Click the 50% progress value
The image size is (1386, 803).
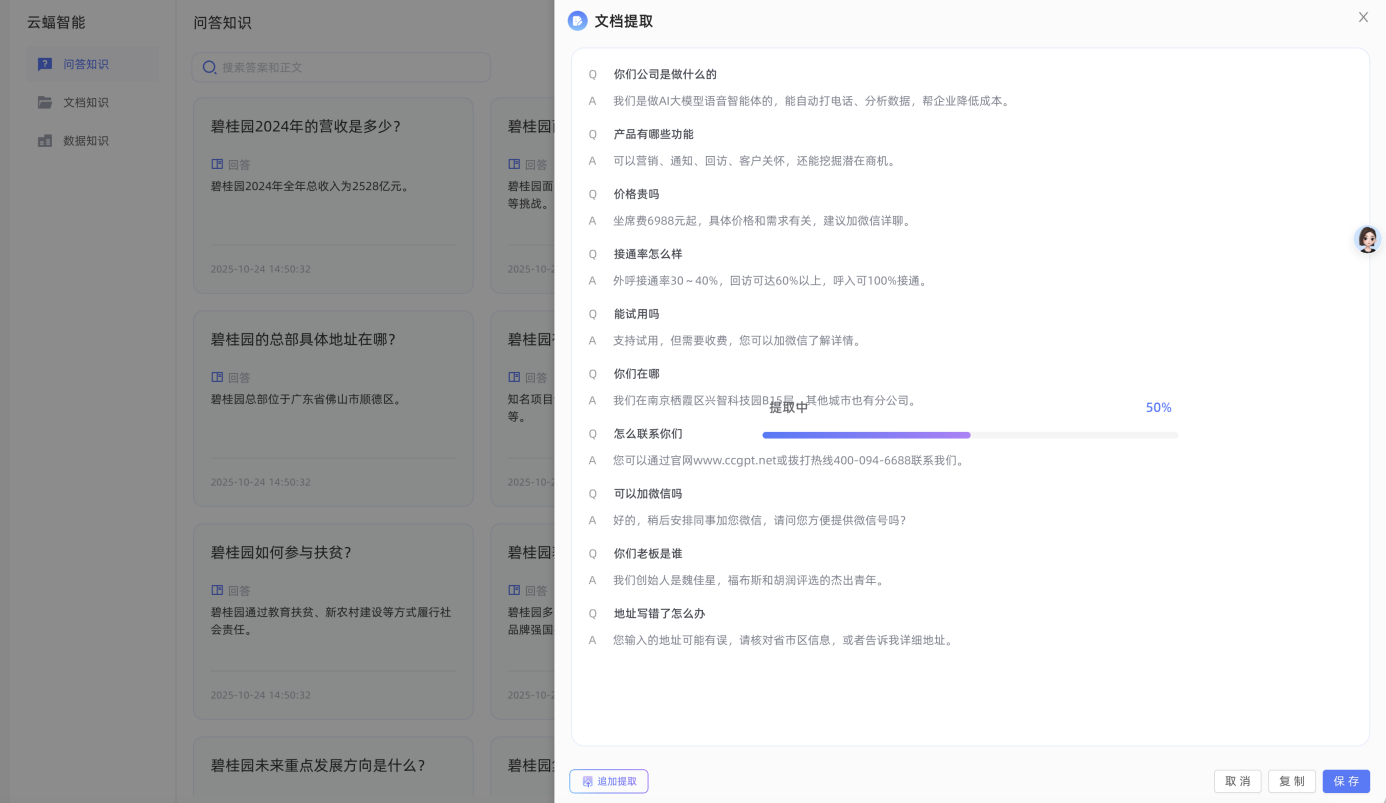click(x=1158, y=408)
